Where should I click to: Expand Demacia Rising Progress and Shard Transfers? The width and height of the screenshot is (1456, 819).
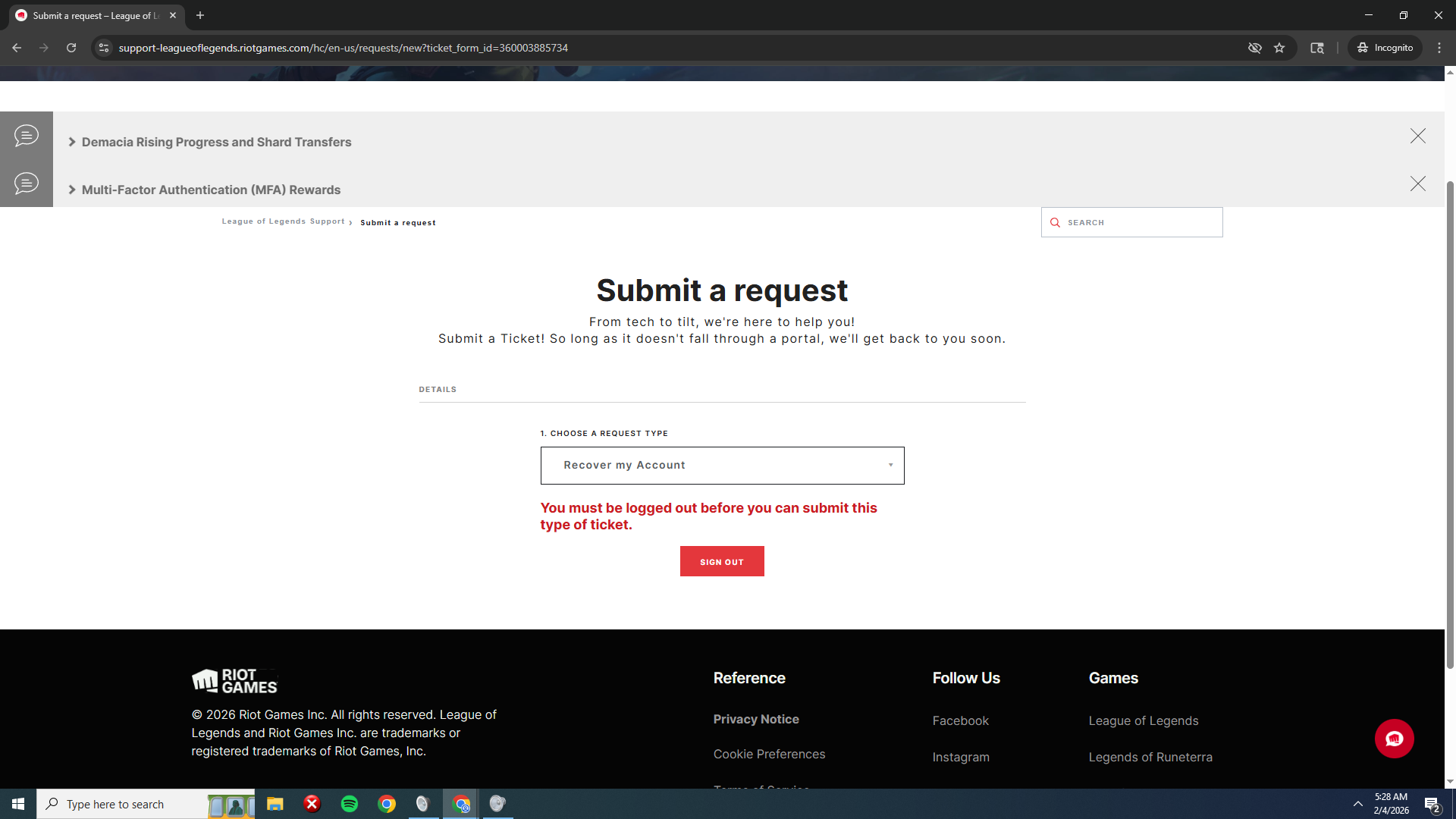[216, 142]
